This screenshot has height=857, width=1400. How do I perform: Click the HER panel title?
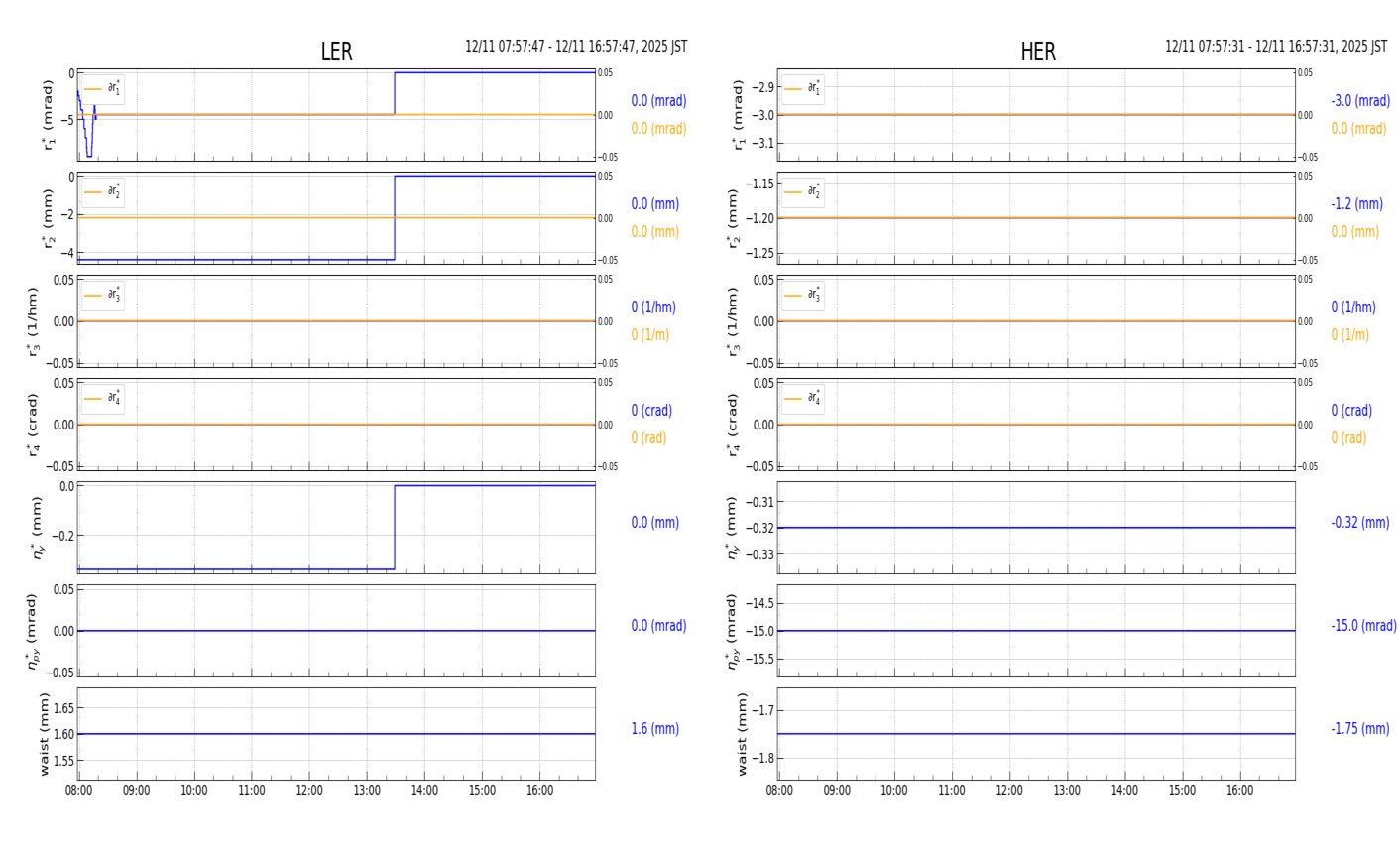(x=1037, y=52)
